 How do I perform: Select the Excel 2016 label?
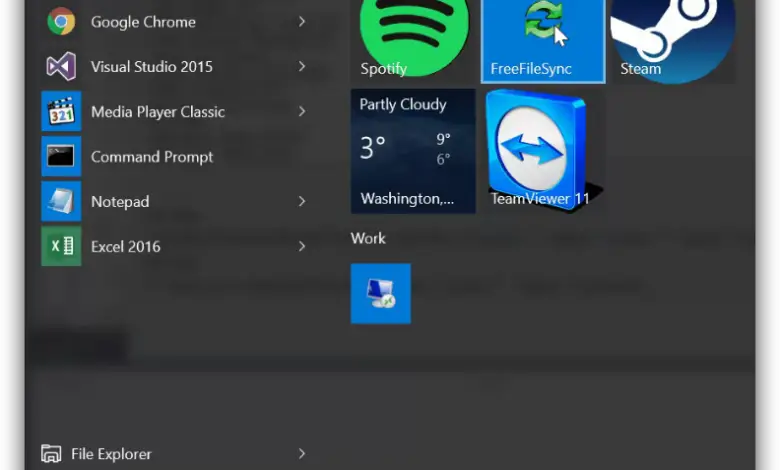pos(126,247)
